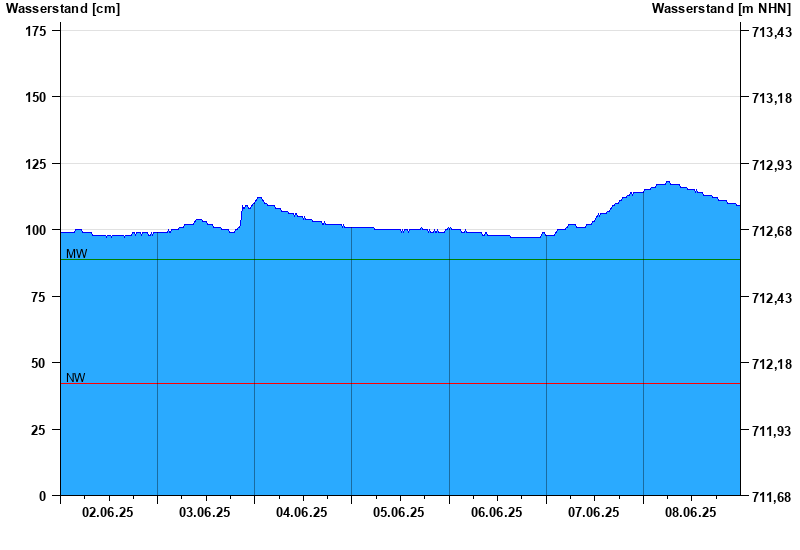This screenshot has width=800, height=550.
Task: Click the left axis value 175
Action: (36, 31)
